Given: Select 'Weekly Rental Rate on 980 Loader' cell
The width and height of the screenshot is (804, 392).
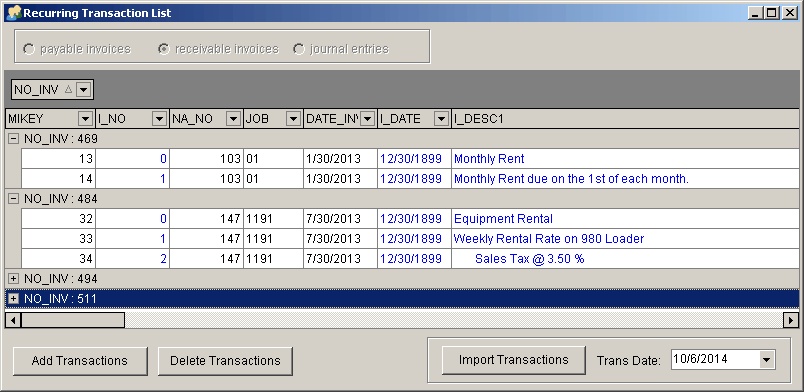Looking at the screenshot, I should [x=625, y=239].
